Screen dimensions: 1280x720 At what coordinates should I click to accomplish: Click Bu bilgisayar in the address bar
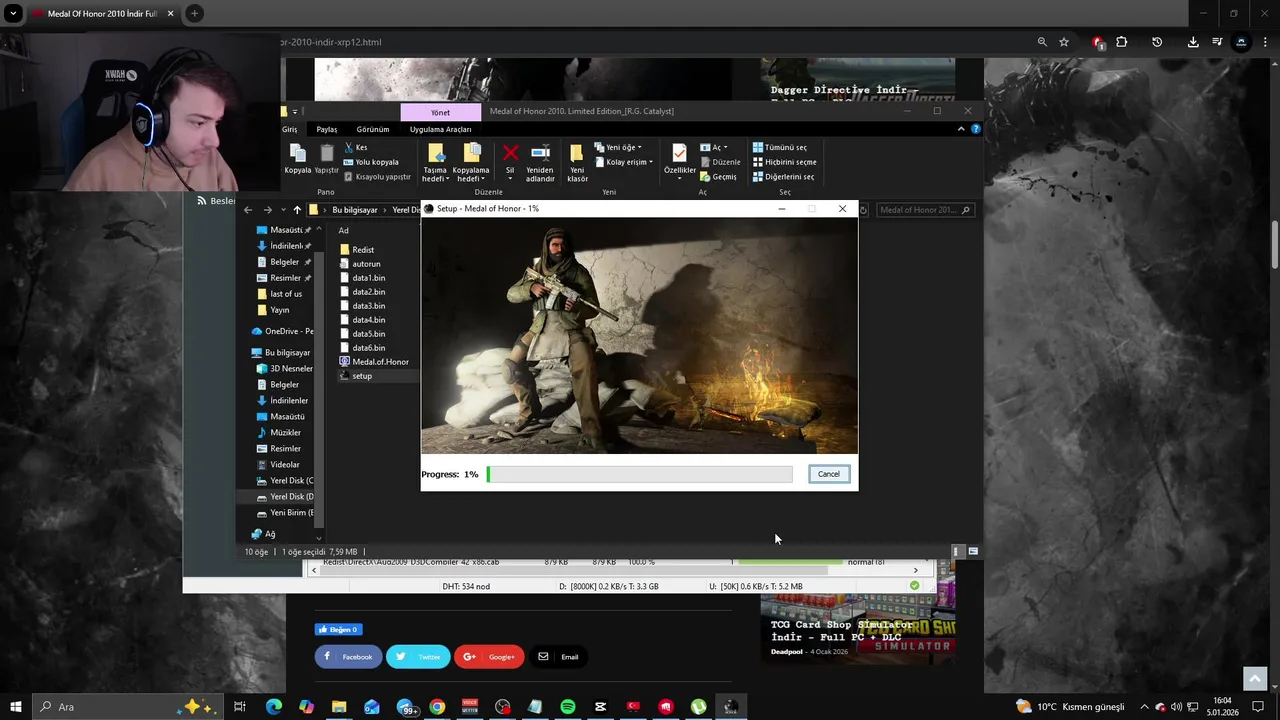[355, 210]
